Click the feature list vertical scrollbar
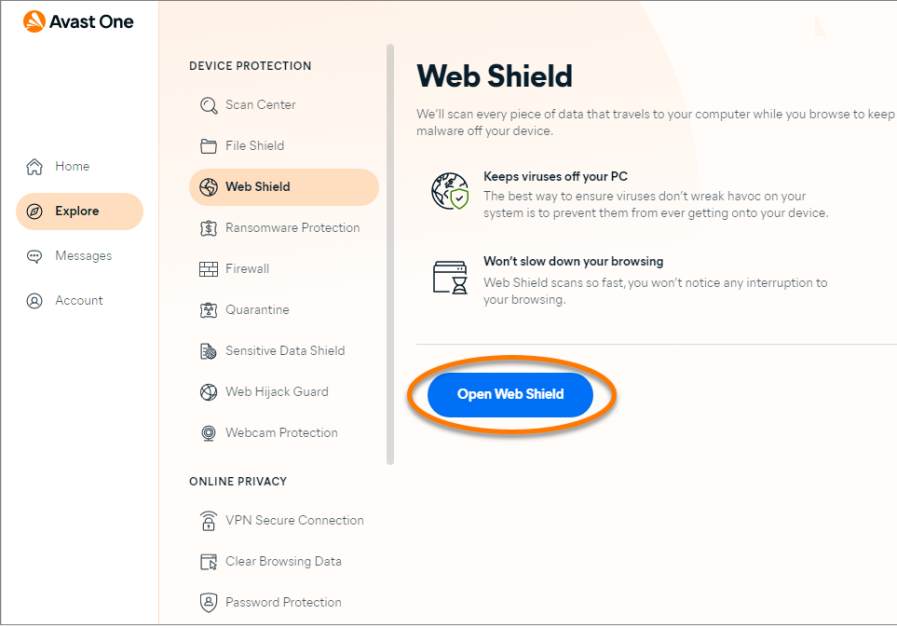The image size is (897, 628). 390,255
